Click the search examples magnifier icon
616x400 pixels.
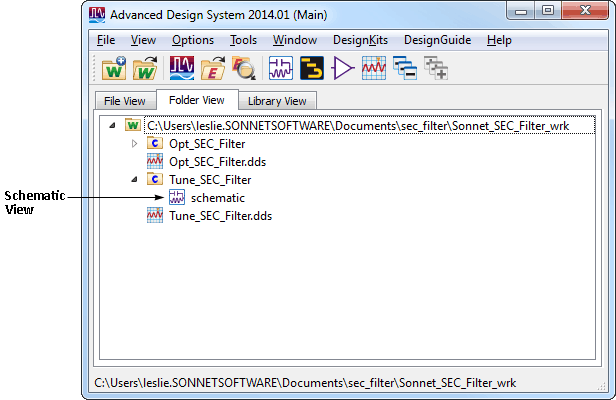(x=244, y=68)
